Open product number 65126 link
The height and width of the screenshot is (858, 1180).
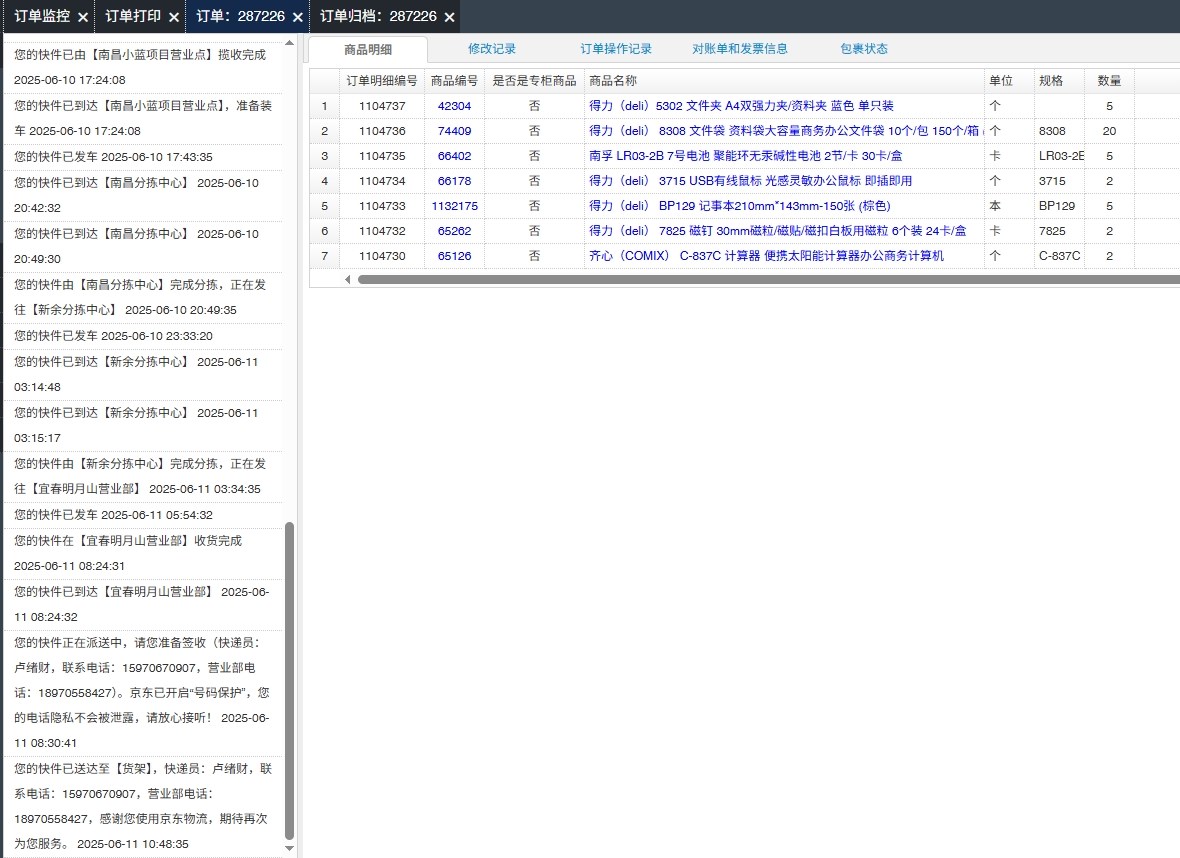(455, 256)
